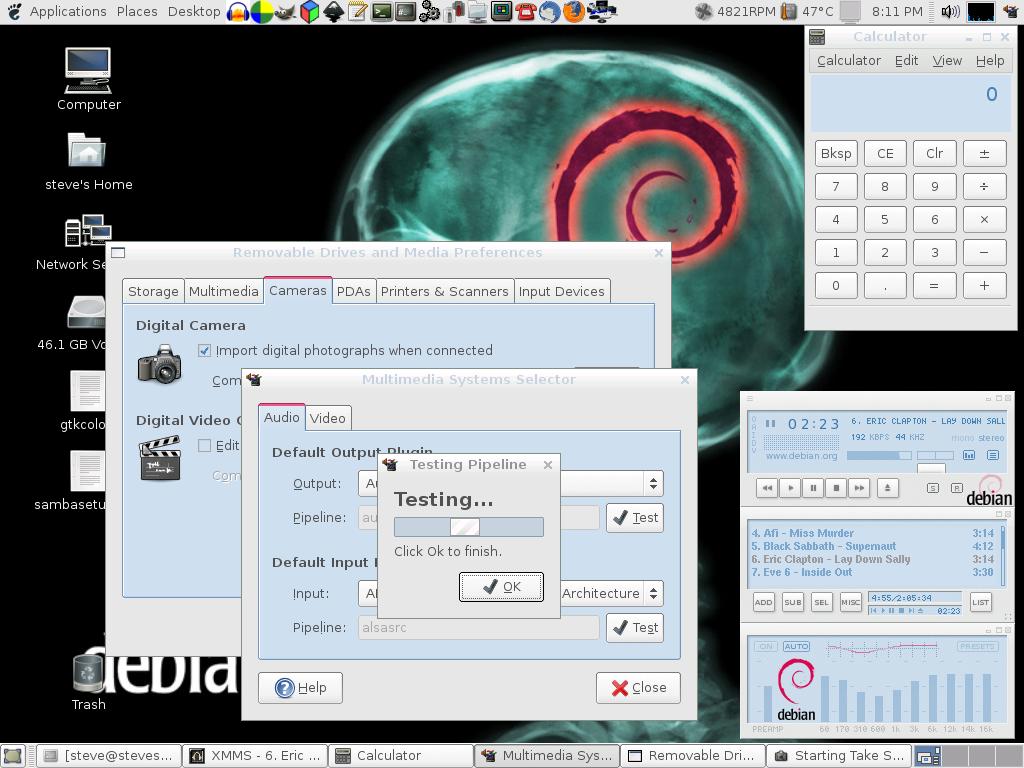Select playlist track Eve 6 - Inside Out
1024x768 pixels.
(872, 572)
